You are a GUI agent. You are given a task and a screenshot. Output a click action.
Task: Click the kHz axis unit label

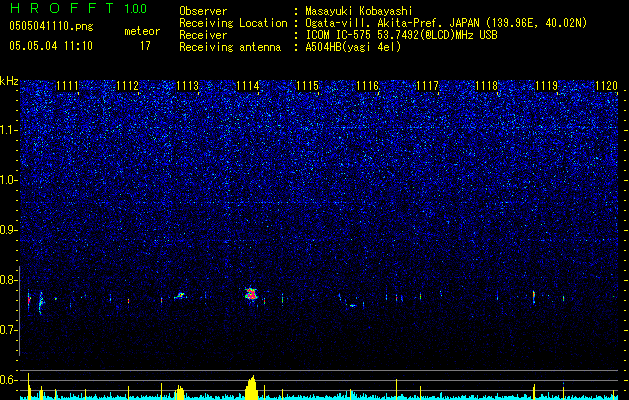(x=9, y=81)
